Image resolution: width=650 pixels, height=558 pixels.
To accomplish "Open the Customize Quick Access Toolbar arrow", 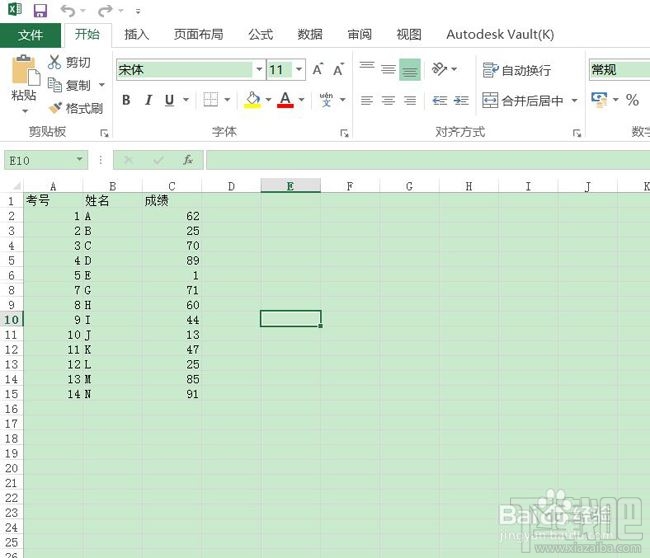I will 138,11.
